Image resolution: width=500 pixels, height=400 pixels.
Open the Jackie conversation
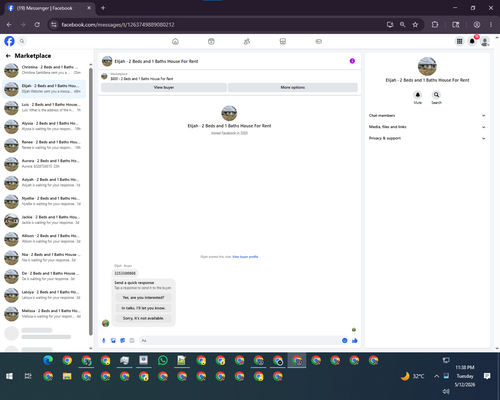[x=44, y=220]
